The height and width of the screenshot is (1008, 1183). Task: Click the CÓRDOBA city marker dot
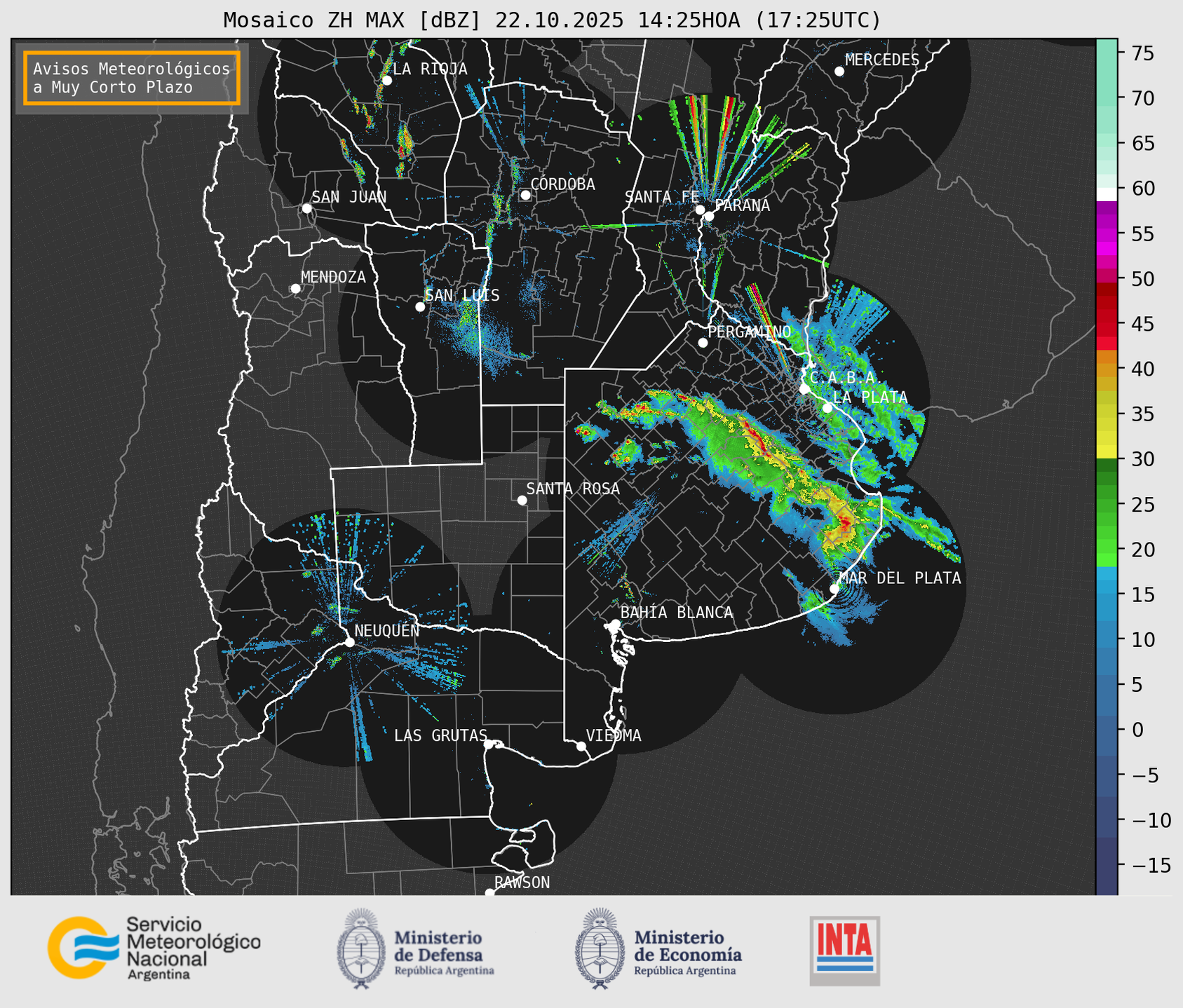(525, 195)
